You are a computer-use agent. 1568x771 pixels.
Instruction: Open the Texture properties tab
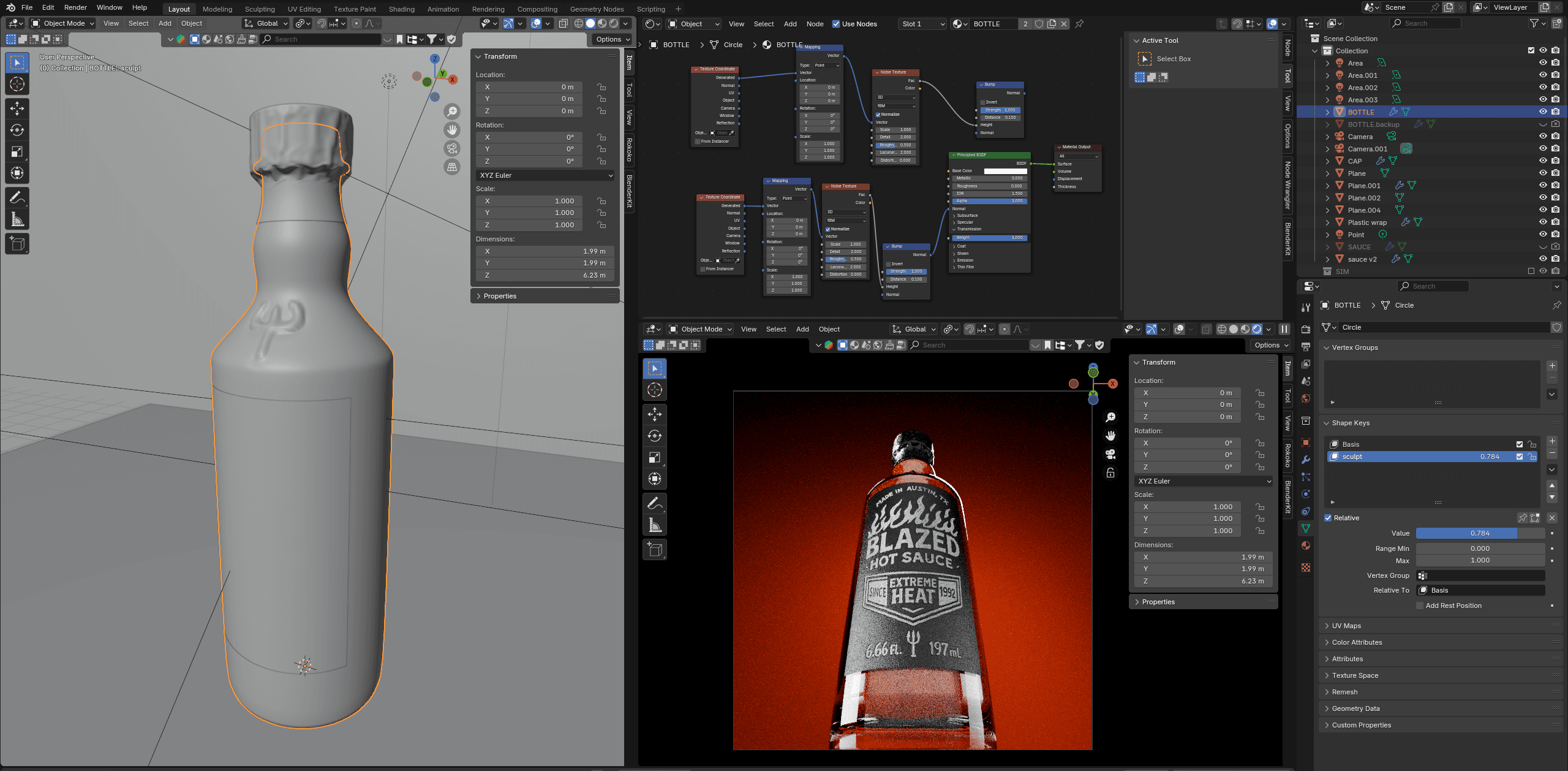(x=1306, y=568)
